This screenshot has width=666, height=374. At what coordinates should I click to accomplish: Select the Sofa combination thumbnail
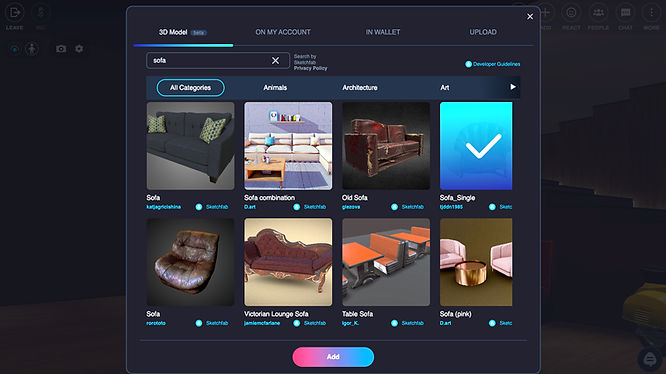tap(288, 146)
